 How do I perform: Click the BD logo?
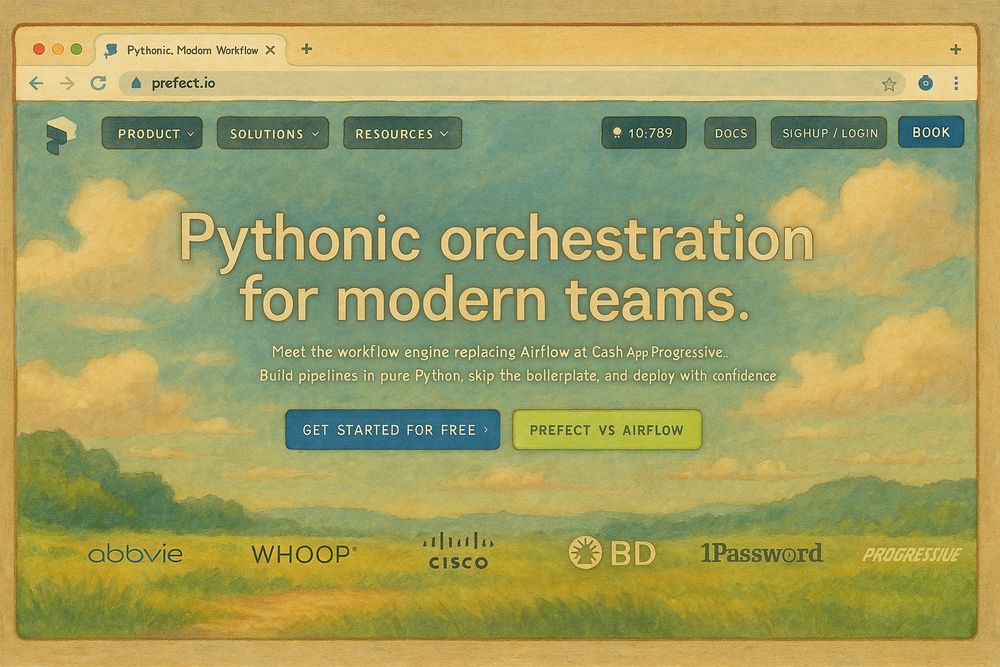(612, 552)
